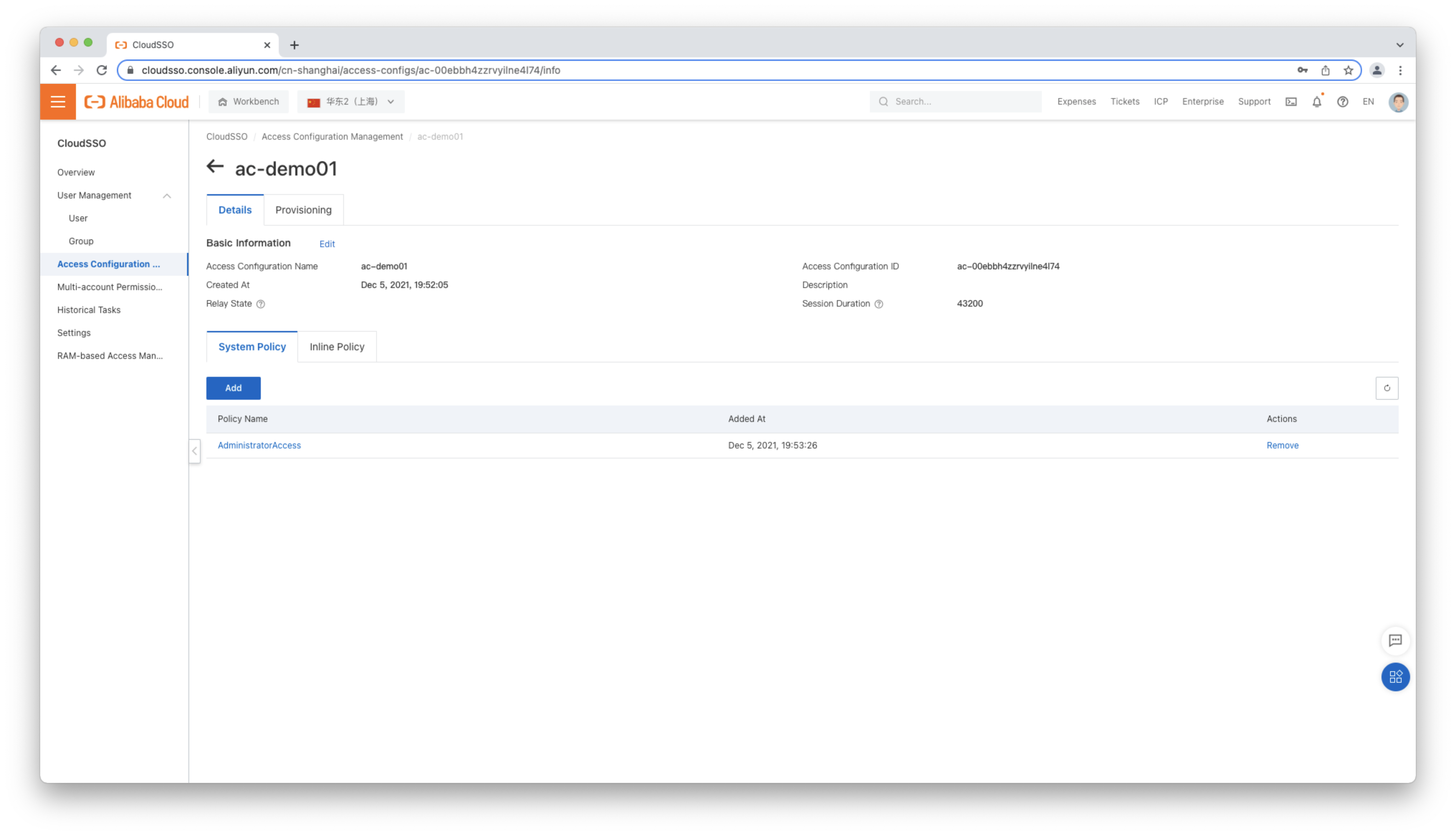Click the blue floating apps grid button
The width and height of the screenshot is (1456, 836).
[1395, 678]
